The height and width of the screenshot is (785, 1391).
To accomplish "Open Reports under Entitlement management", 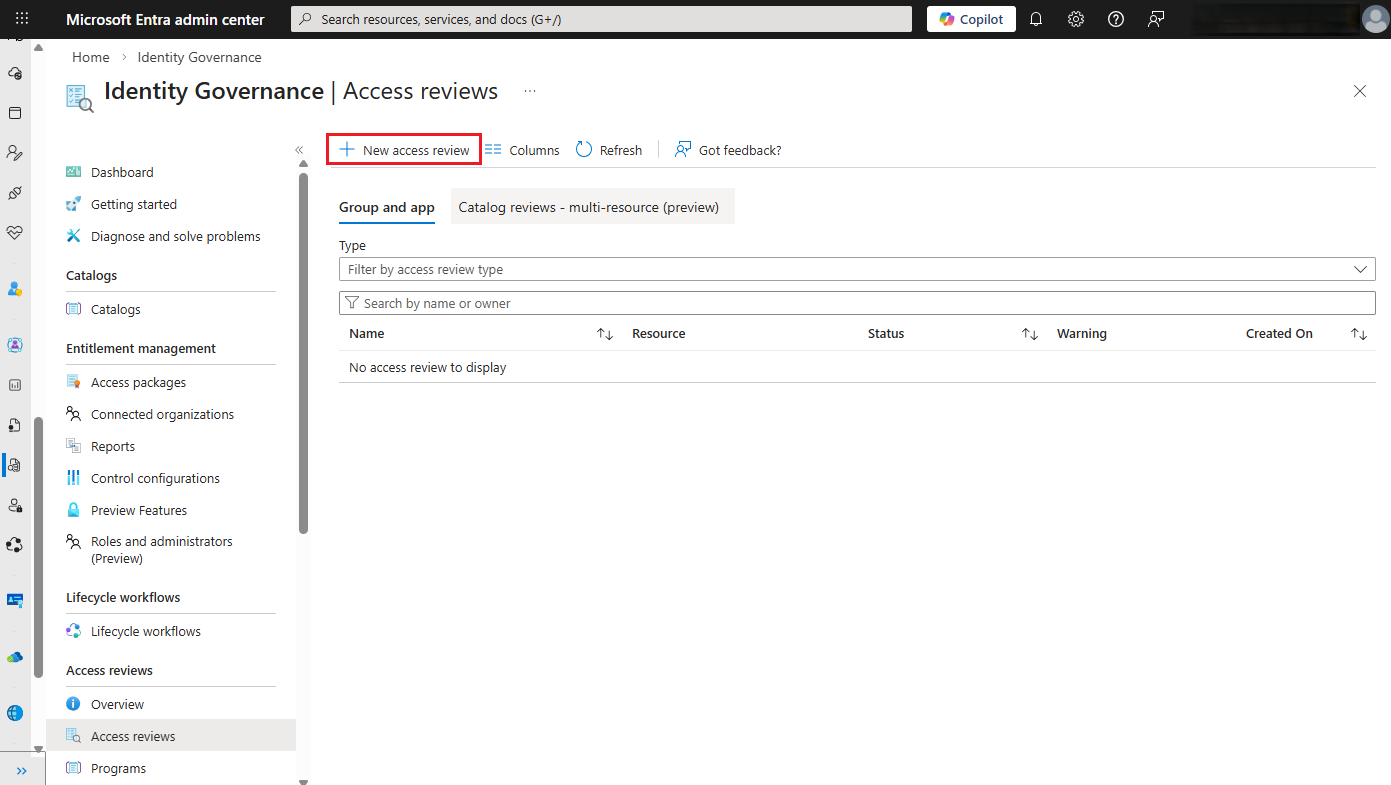I will click(113, 446).
